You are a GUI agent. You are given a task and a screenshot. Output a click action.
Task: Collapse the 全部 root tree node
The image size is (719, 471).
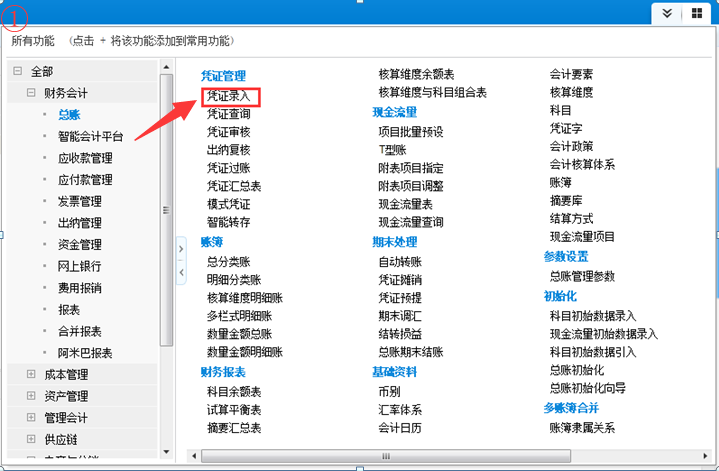16,72
